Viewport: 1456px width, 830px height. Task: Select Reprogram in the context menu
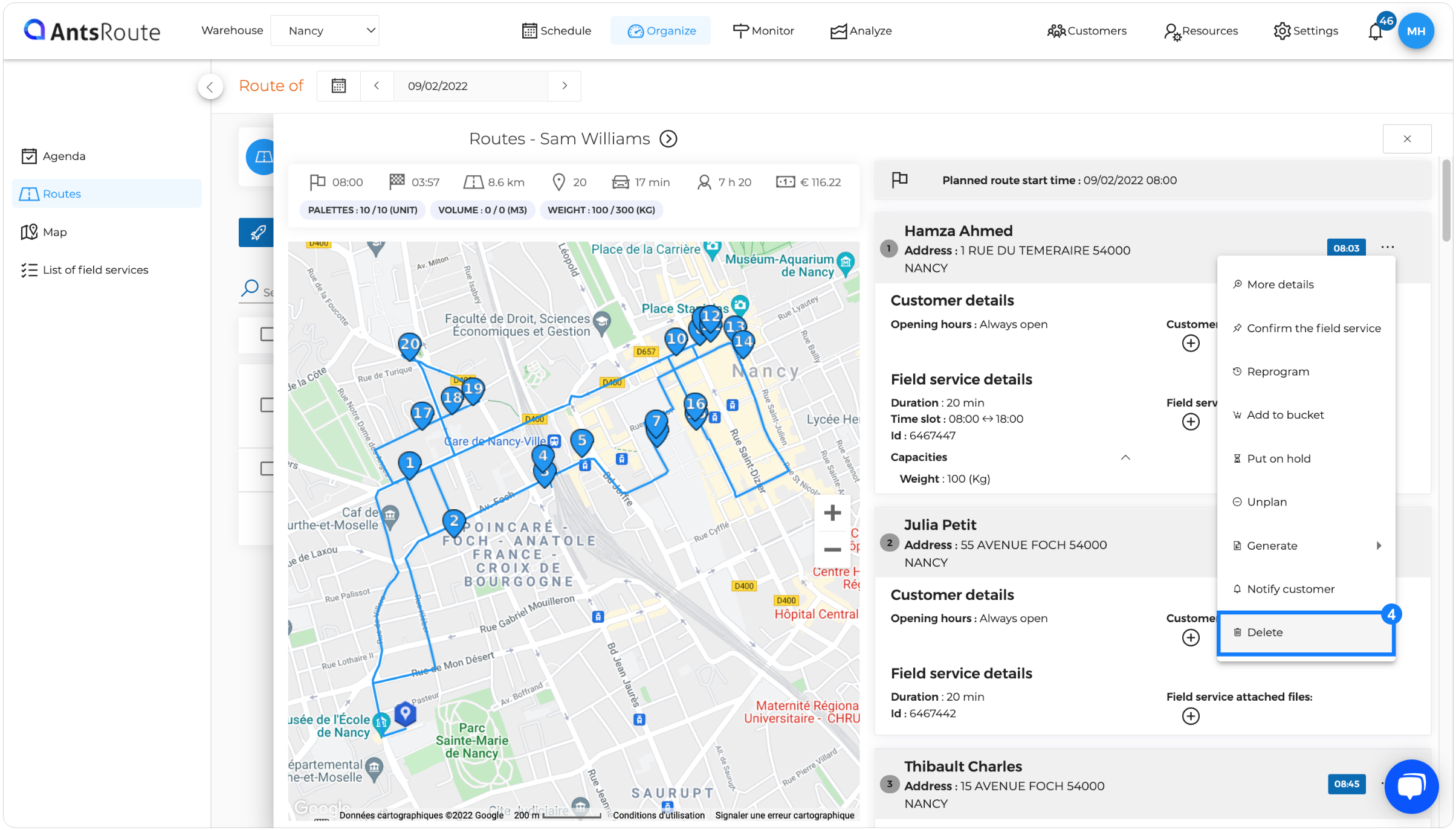1306,372
